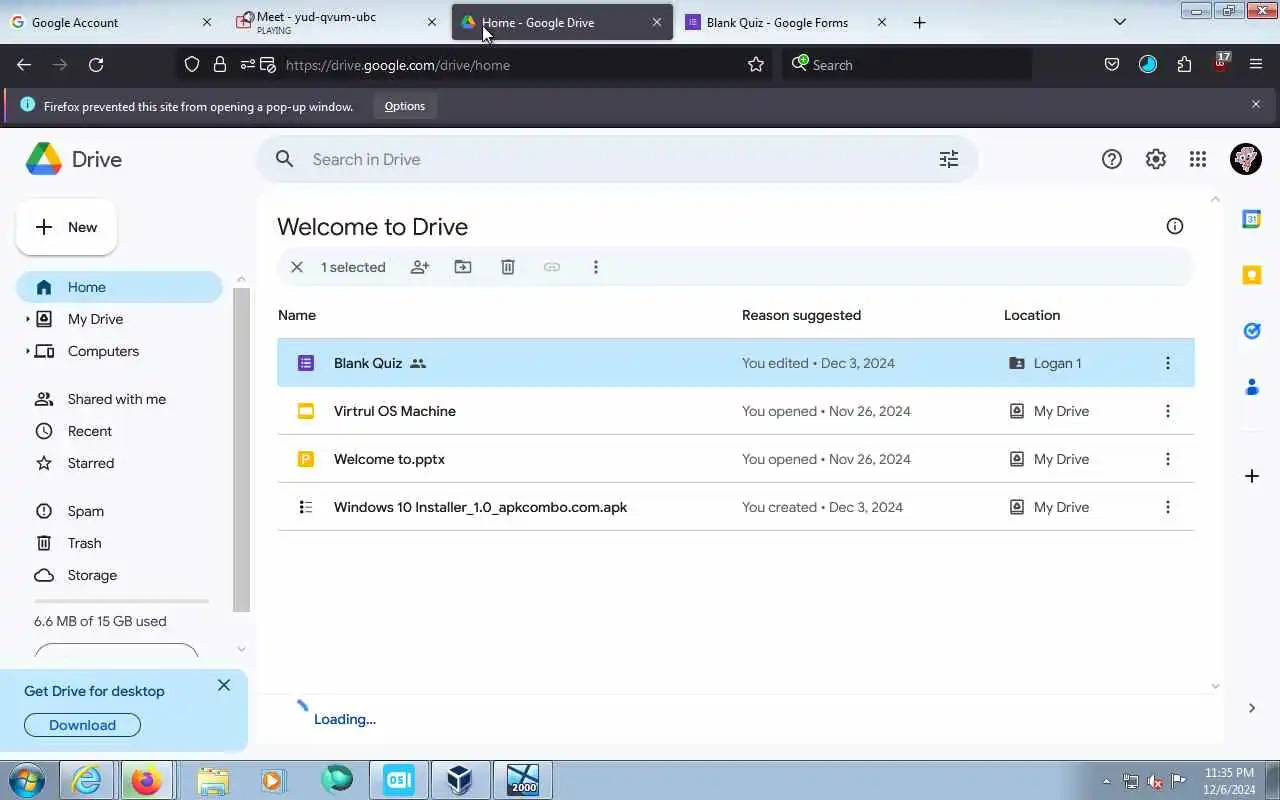Go back to previous page
The height and width of the screenshot is (800, 1280).
click(x=24, y=65)
